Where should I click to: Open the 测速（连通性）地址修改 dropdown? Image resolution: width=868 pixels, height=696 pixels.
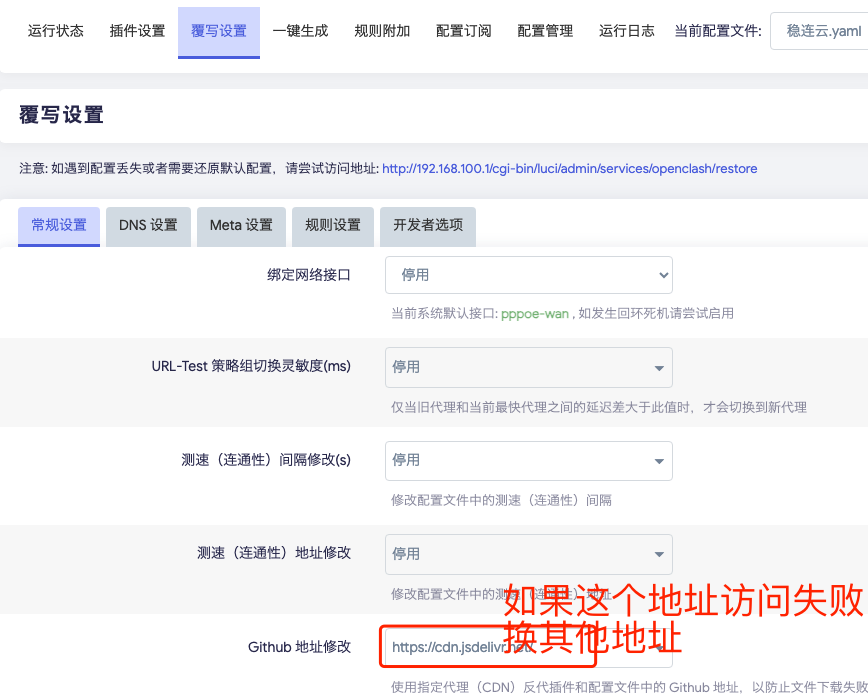(x=528, y=554)
